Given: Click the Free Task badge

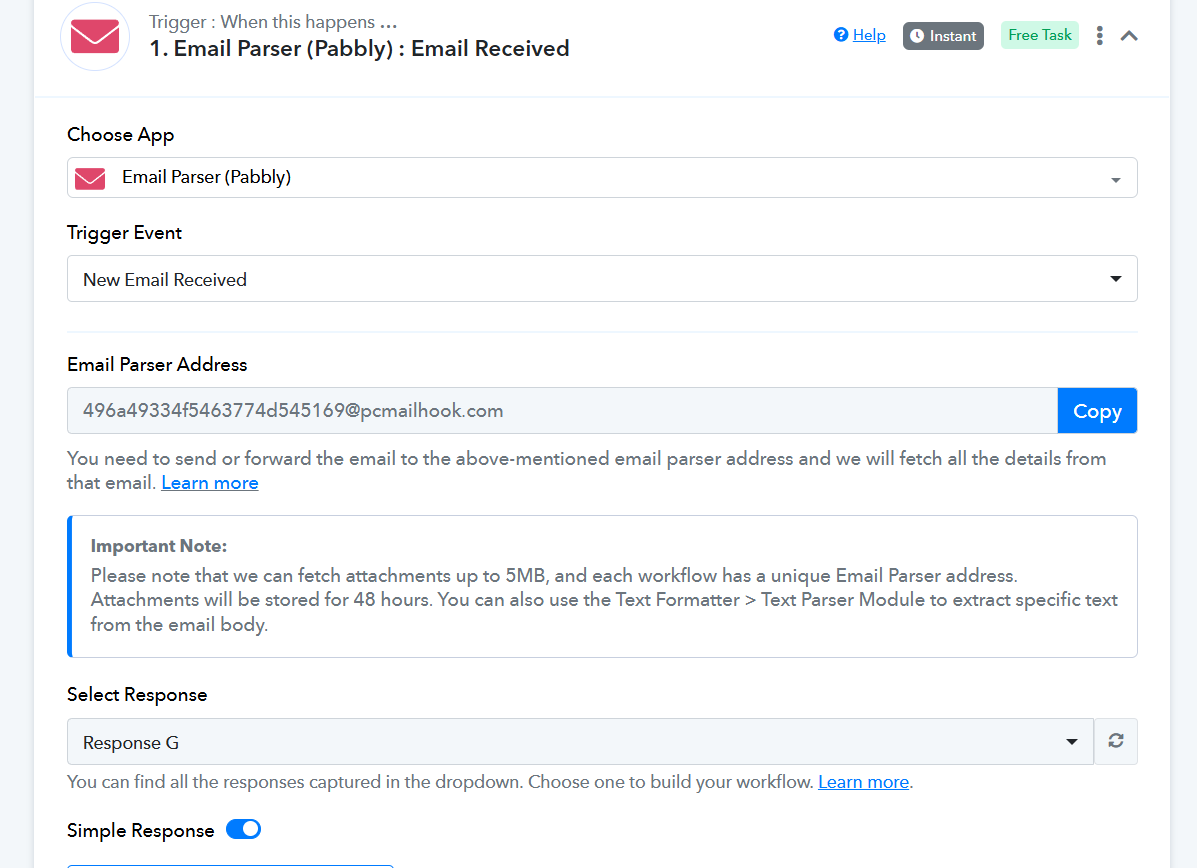Looking at the screenshot, I should pyautogui.click(x=1040, y=35).
